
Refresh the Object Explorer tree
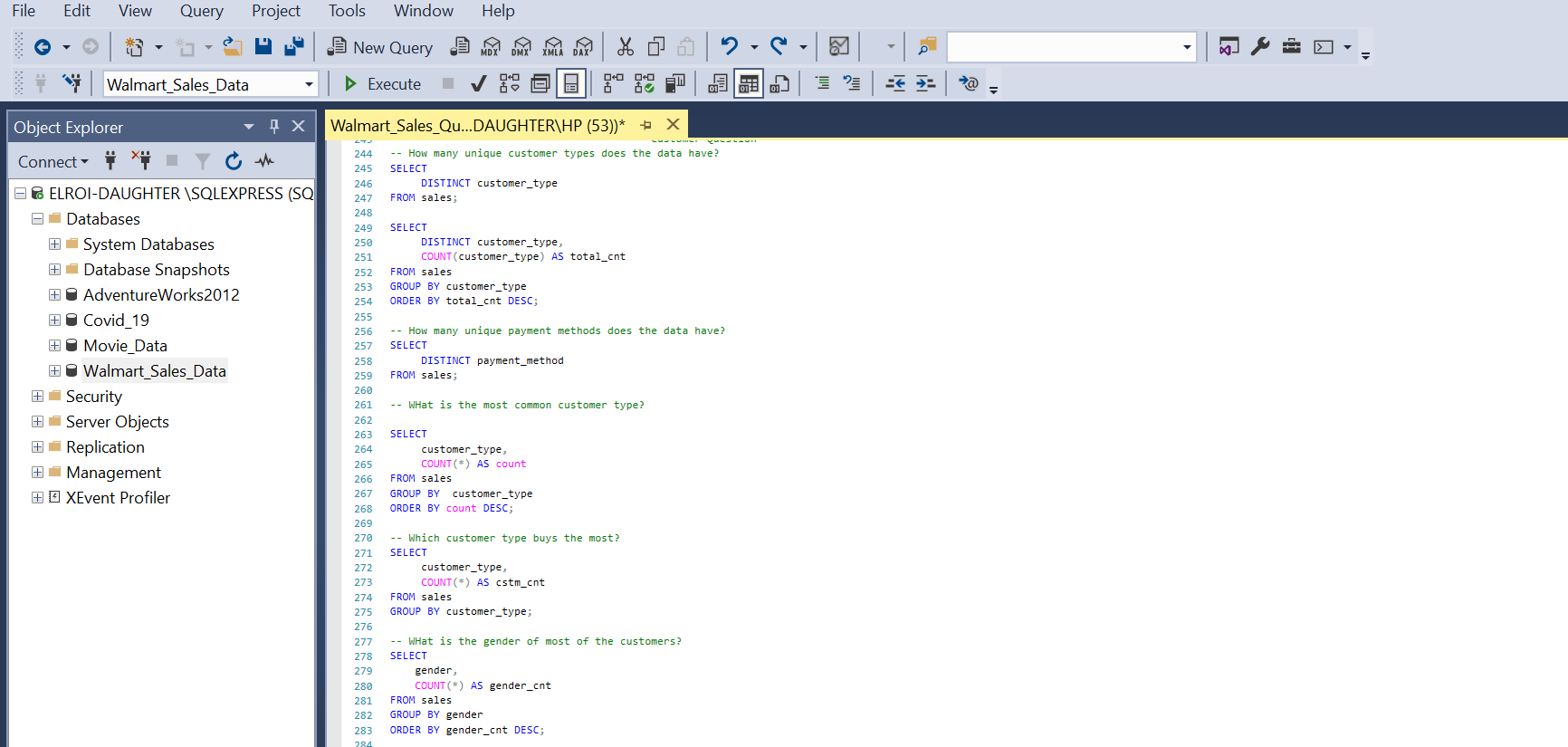[x=234, y=161]
